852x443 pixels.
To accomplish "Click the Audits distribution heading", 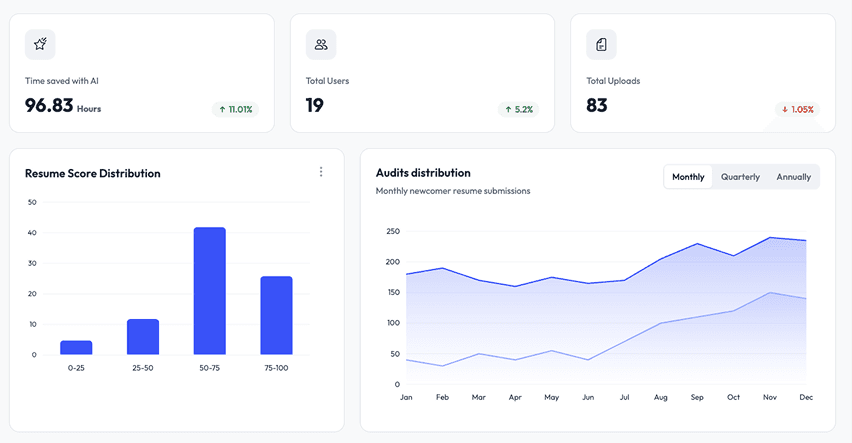I will 423,173.
